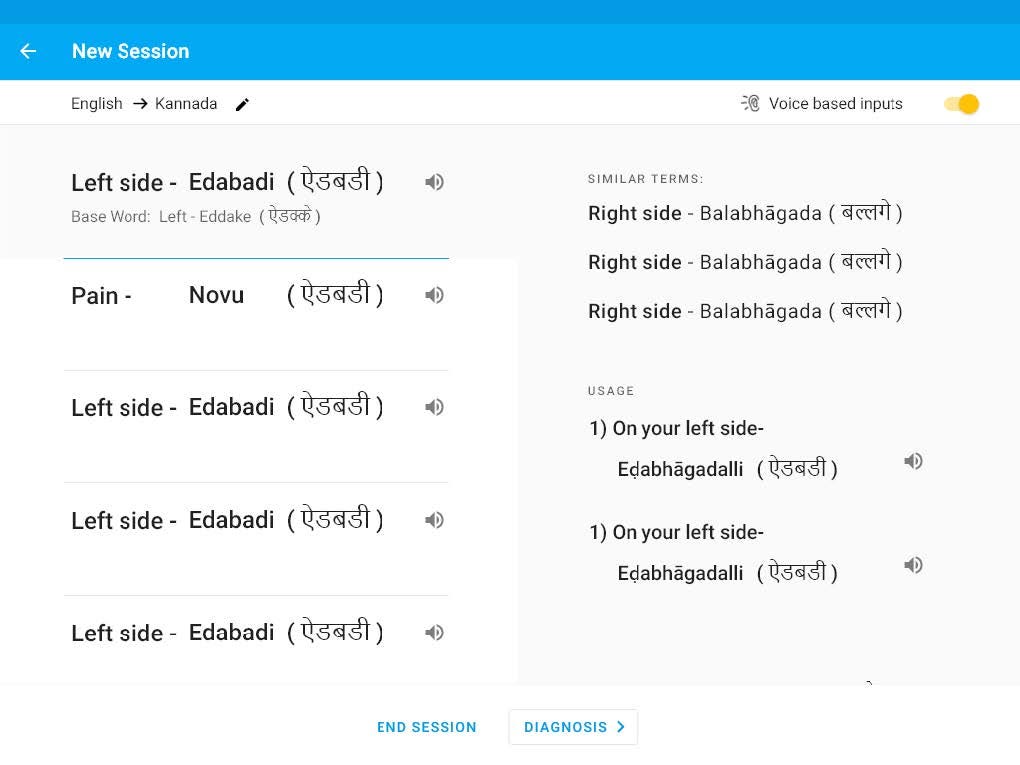Play audio for 'Novu' pain translation
1020x765 pixels.
(434, 295)
